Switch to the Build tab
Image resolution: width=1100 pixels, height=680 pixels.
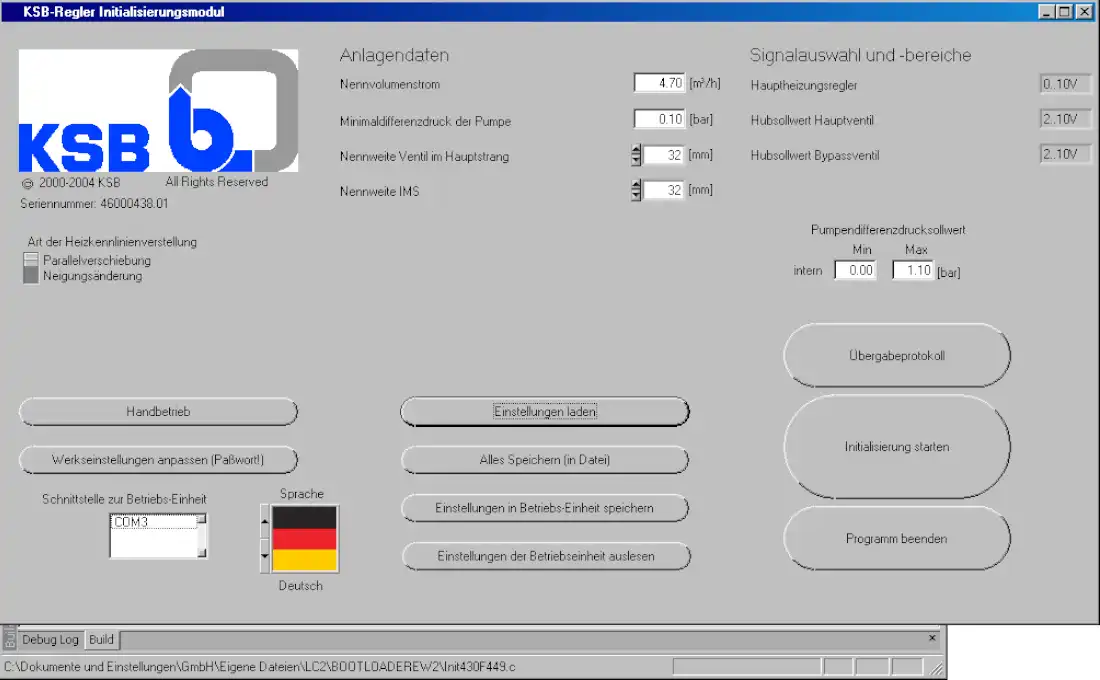[x=101, y=640]
